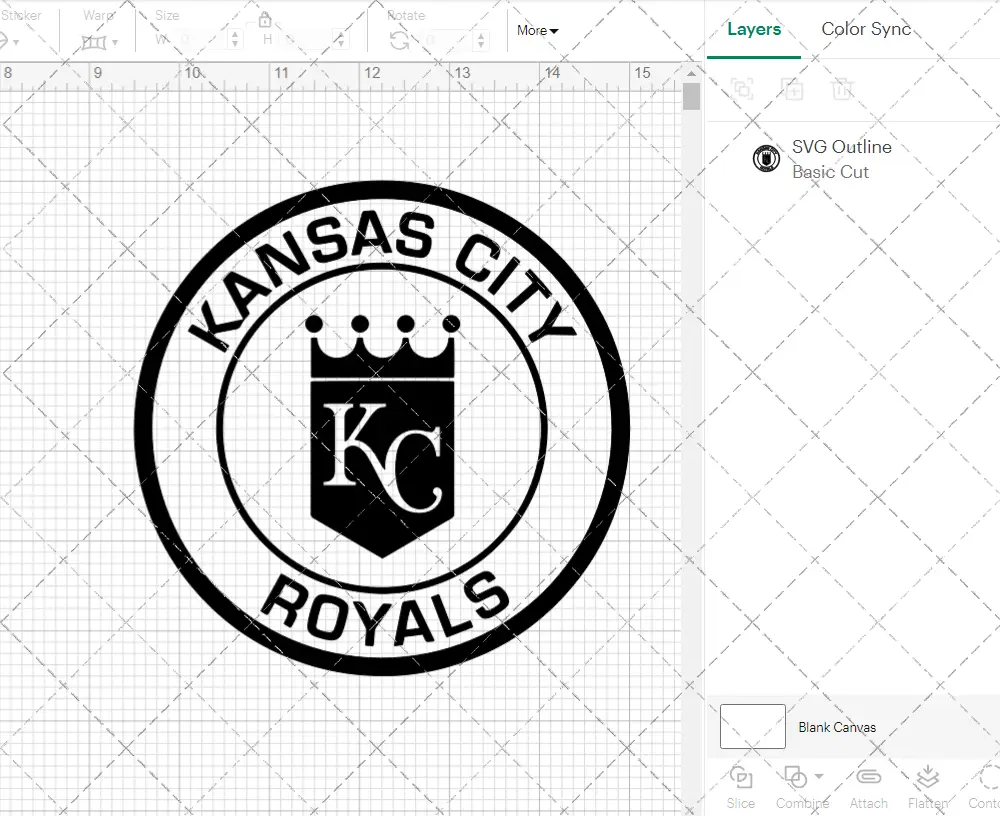The width and height of the screenshot is (1000, 816).
Task: Open the More dropdown menu
Action: click(537, 31)
